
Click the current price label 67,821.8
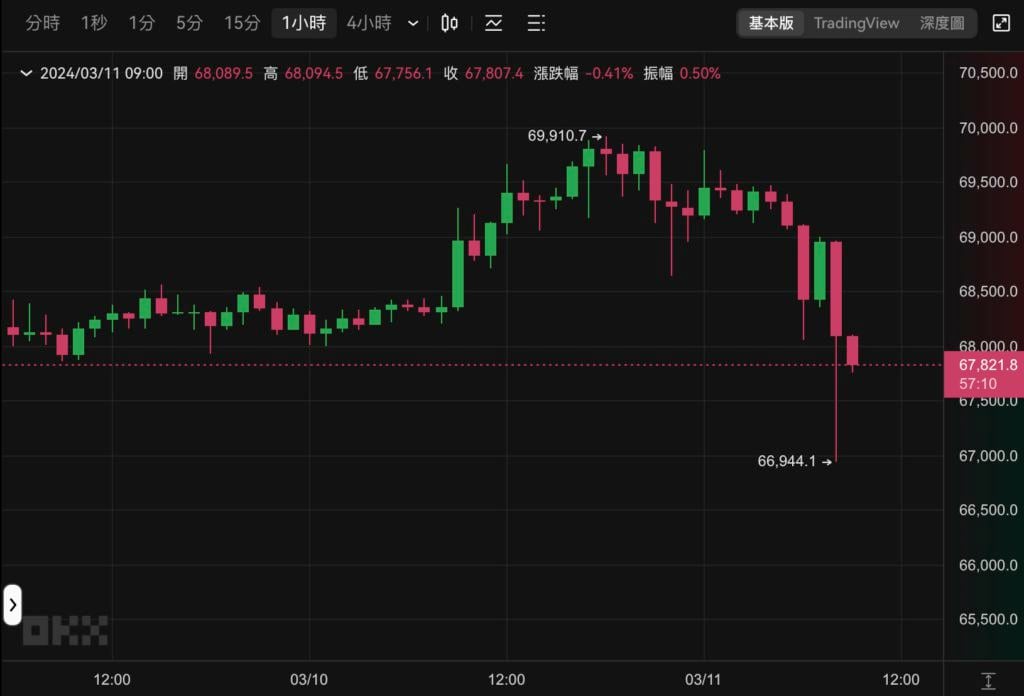coord(987,365)
